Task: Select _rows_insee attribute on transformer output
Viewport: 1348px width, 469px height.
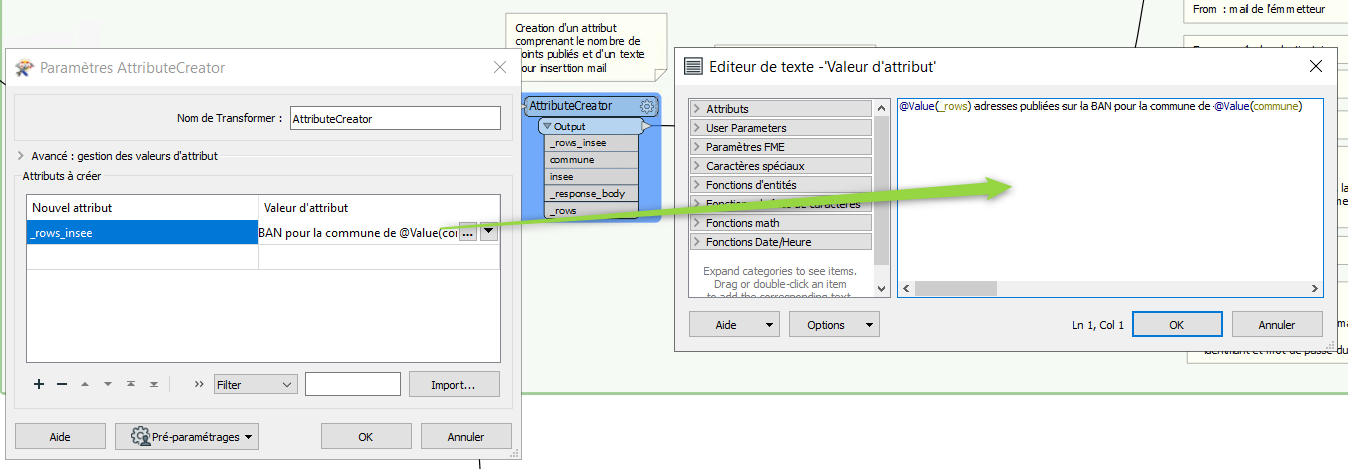Action: 592,143
